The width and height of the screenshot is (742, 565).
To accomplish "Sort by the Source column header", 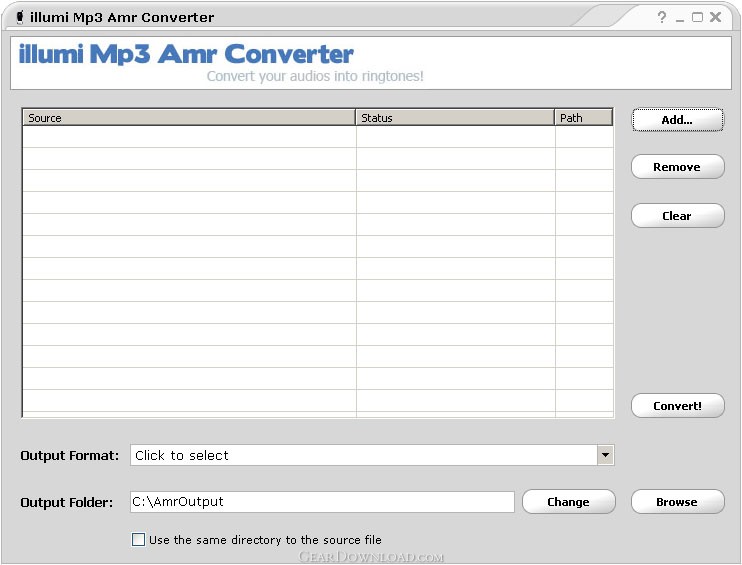I will (189, 117).
